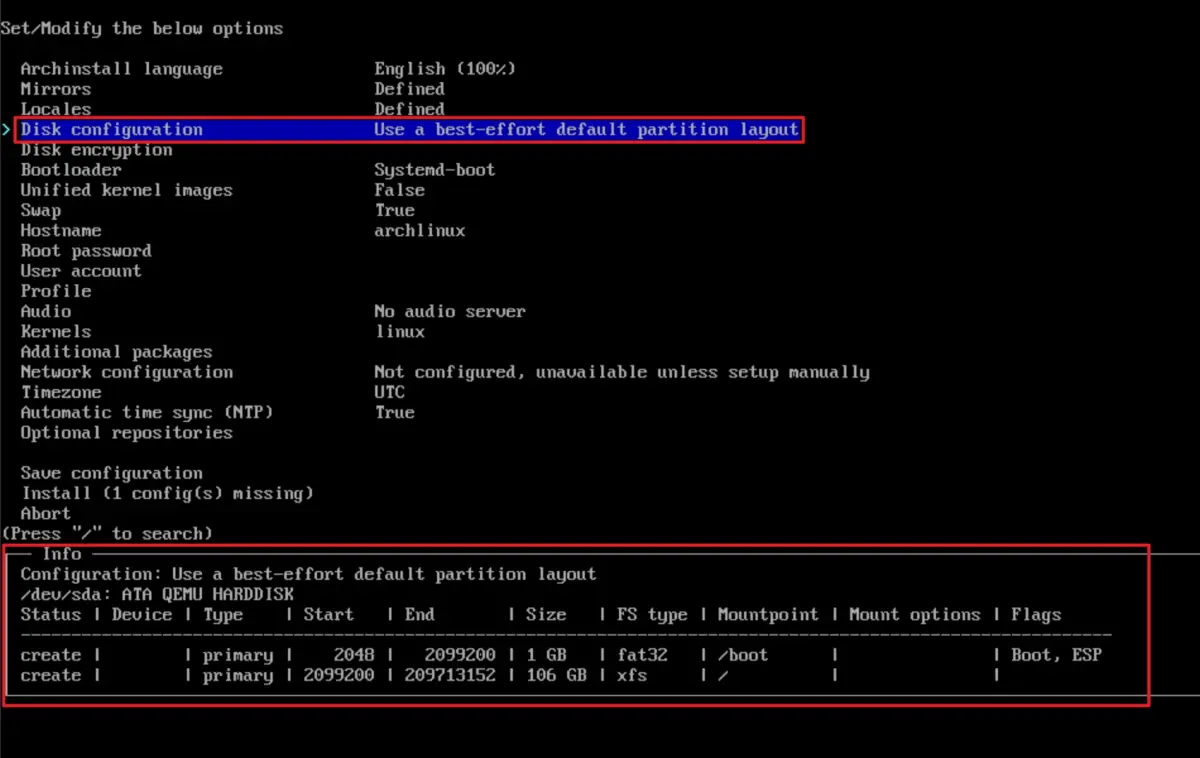This screenshot has width=1200, height=758.
Task: Click the Boot, ESP flags cell
Action: click(1055, 655)
